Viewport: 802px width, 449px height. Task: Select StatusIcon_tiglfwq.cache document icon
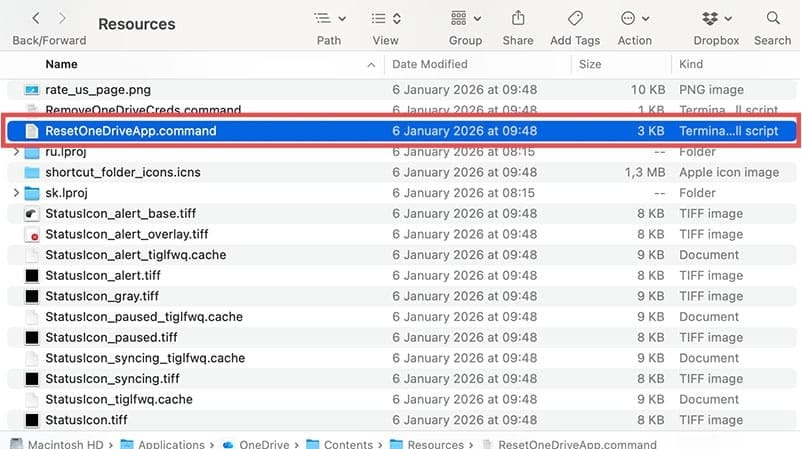click(x=32, y=399)
